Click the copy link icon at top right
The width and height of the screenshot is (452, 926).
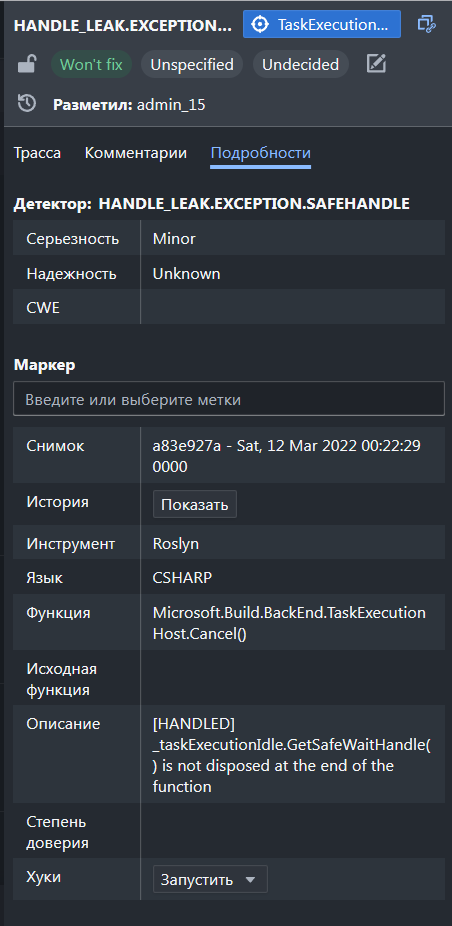pos(426,24)
